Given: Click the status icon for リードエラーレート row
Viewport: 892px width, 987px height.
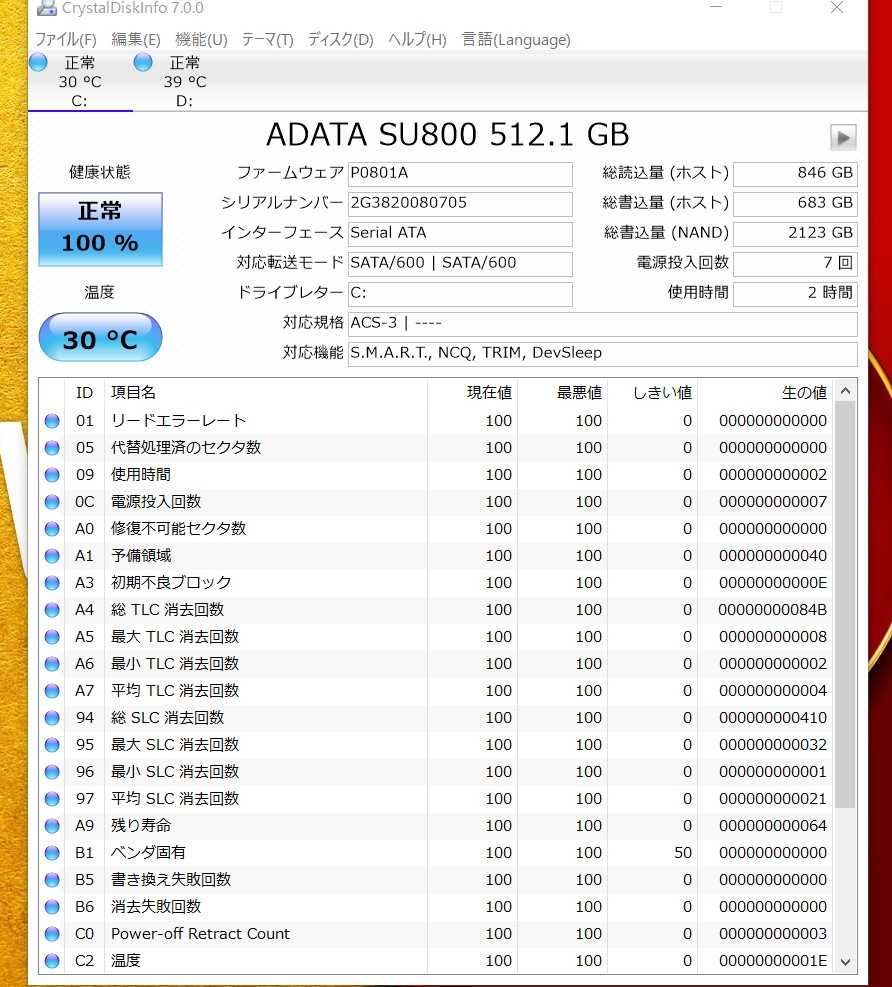Looking at the screenshot, I should [52, 421].
